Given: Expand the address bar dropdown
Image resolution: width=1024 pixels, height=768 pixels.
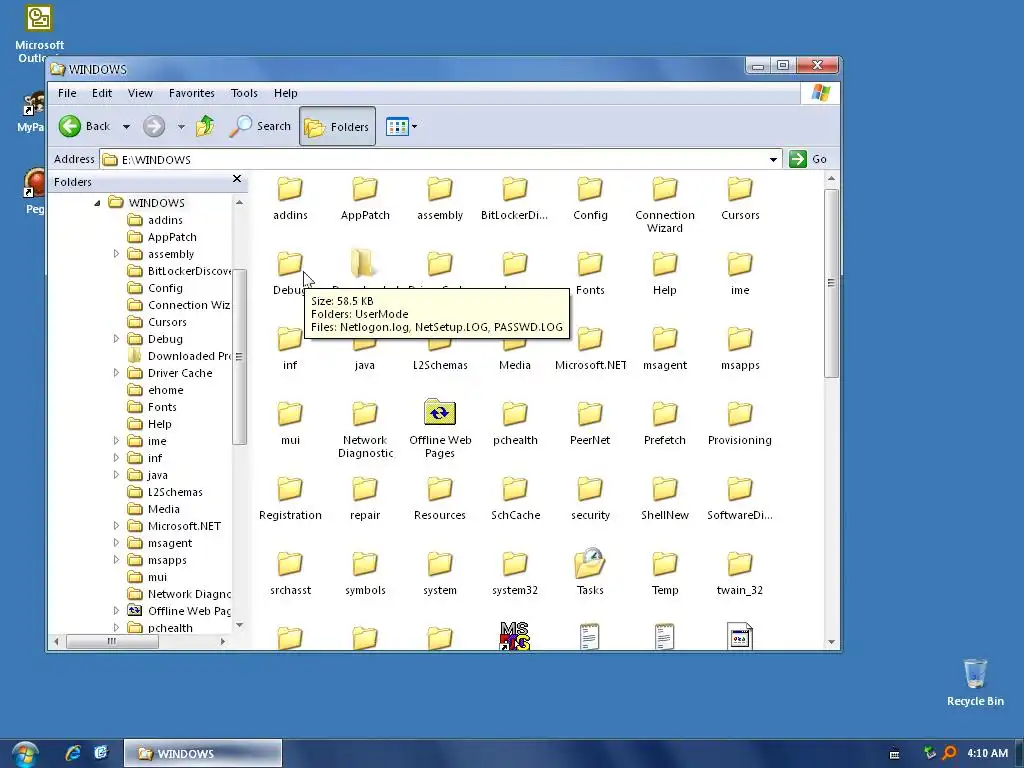Looking at the screenshot, I should point(773,159).
